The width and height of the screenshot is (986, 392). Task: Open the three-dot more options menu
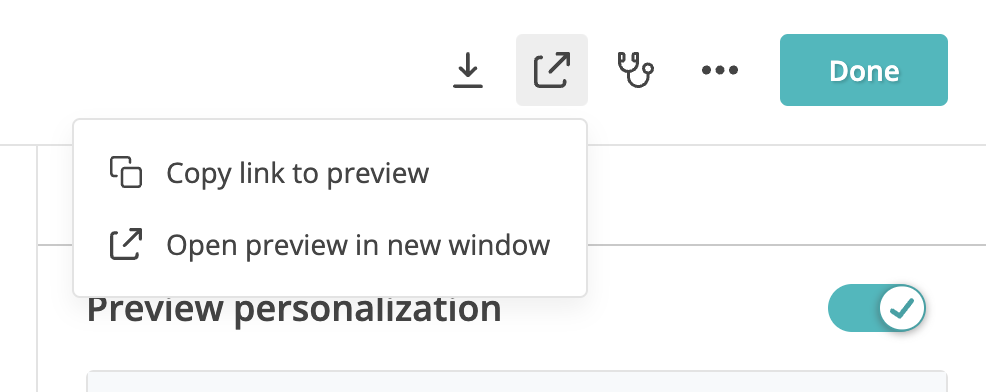click(x=720, y=70)
